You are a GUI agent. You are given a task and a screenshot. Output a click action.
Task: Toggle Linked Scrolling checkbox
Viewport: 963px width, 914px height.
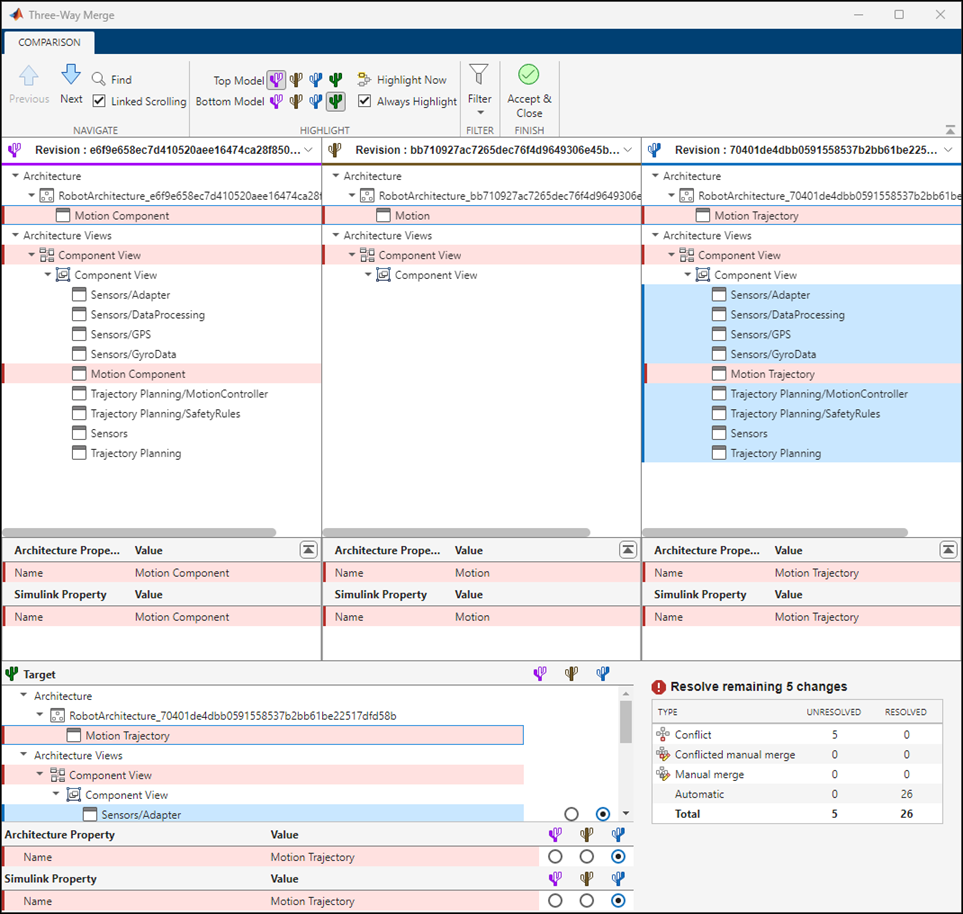tap(99, 101)
